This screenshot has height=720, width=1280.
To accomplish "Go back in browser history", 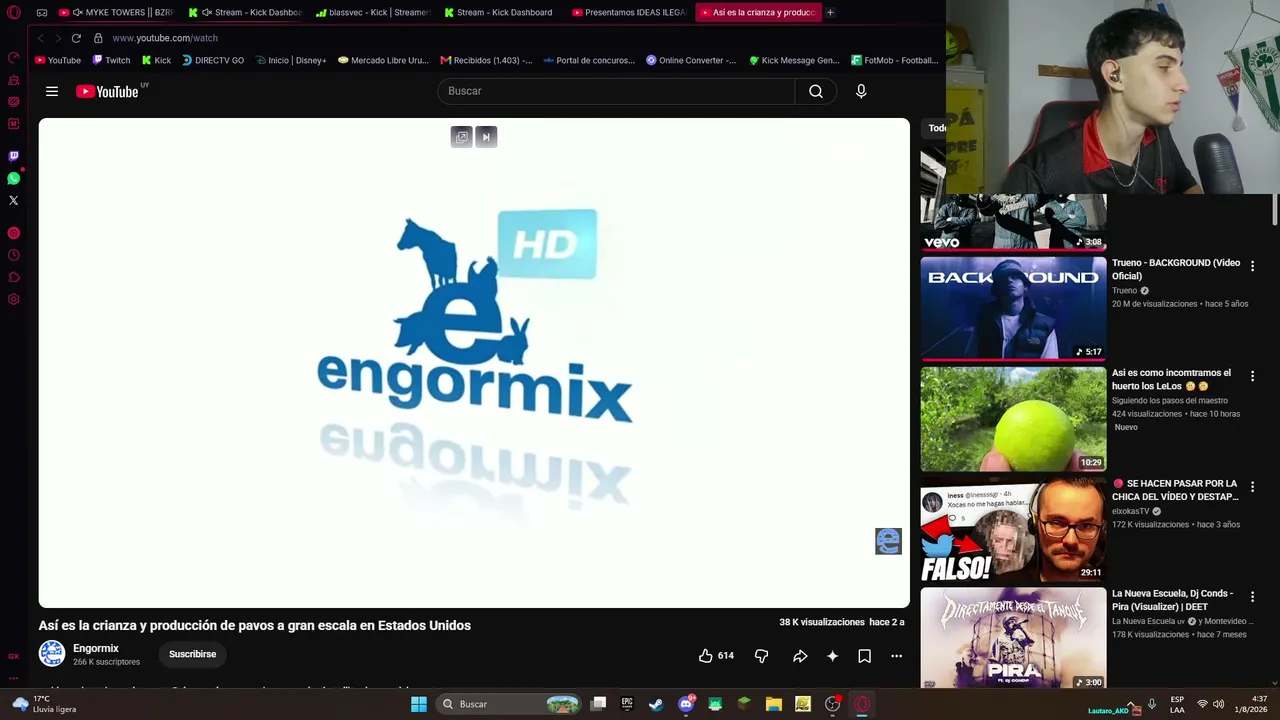I will pos(41,38).
